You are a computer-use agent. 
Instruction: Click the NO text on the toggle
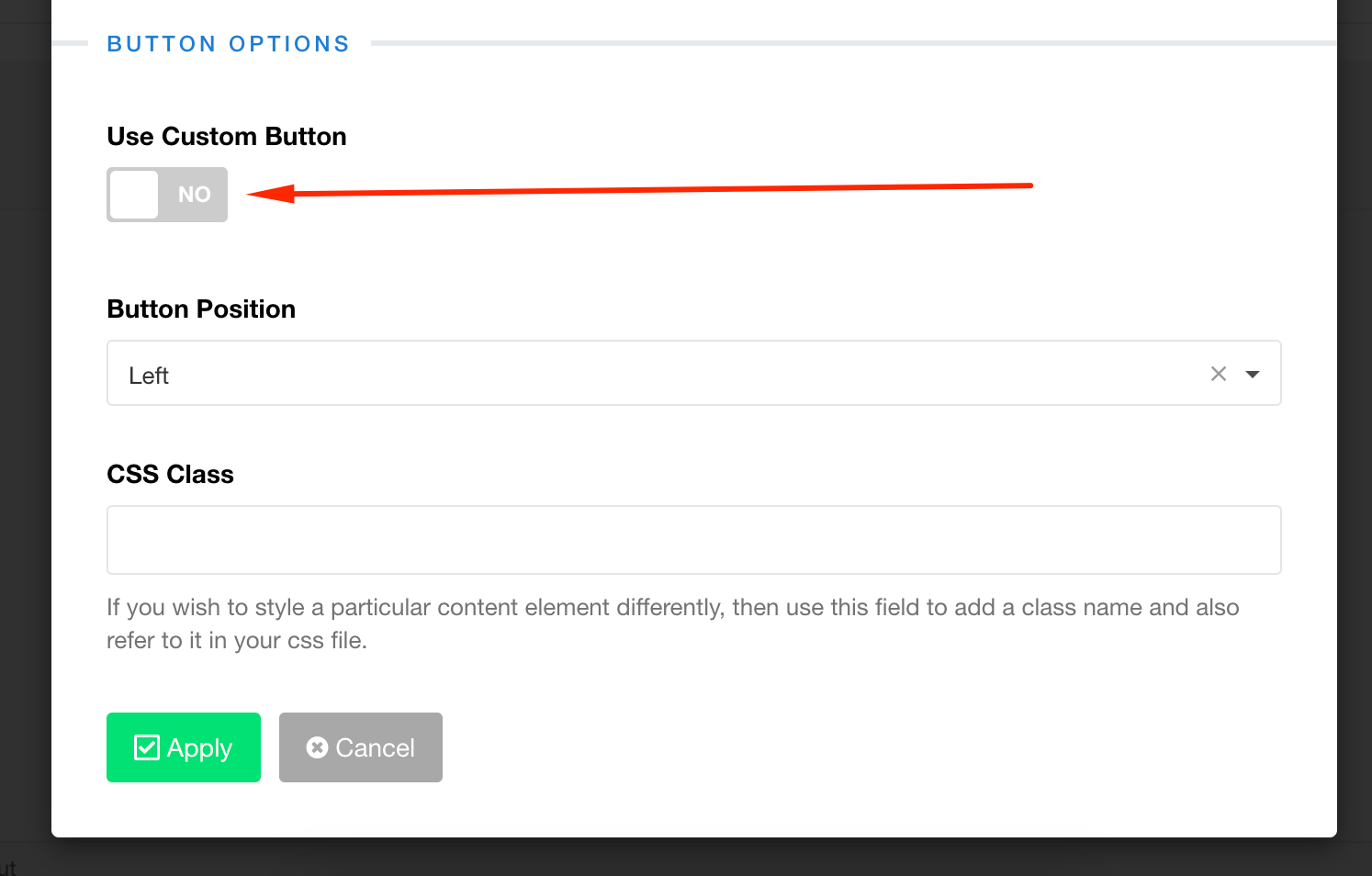pyautogui.click(x=194, y=195)
